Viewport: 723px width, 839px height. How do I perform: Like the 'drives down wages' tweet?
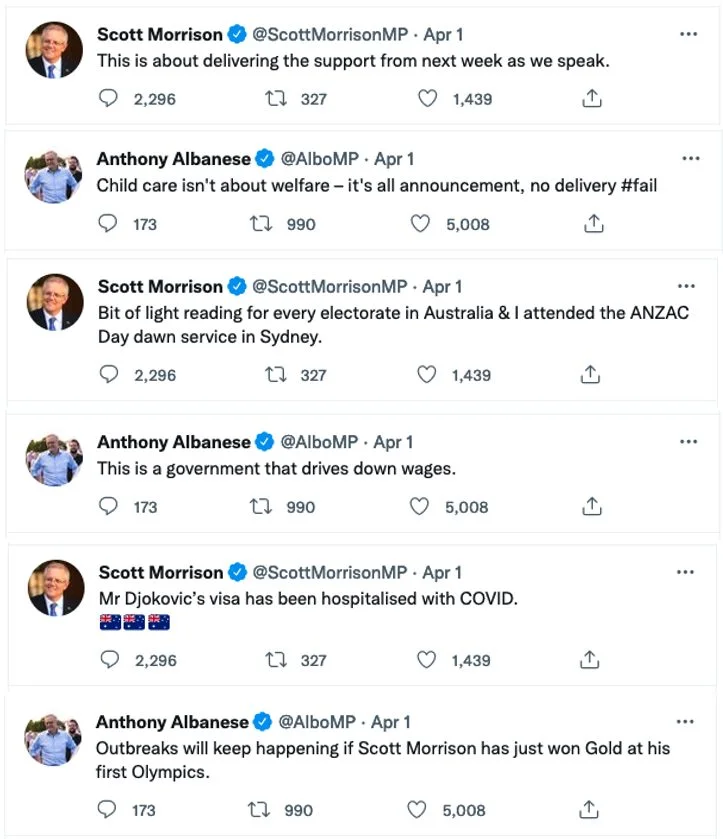pos(421,507)
